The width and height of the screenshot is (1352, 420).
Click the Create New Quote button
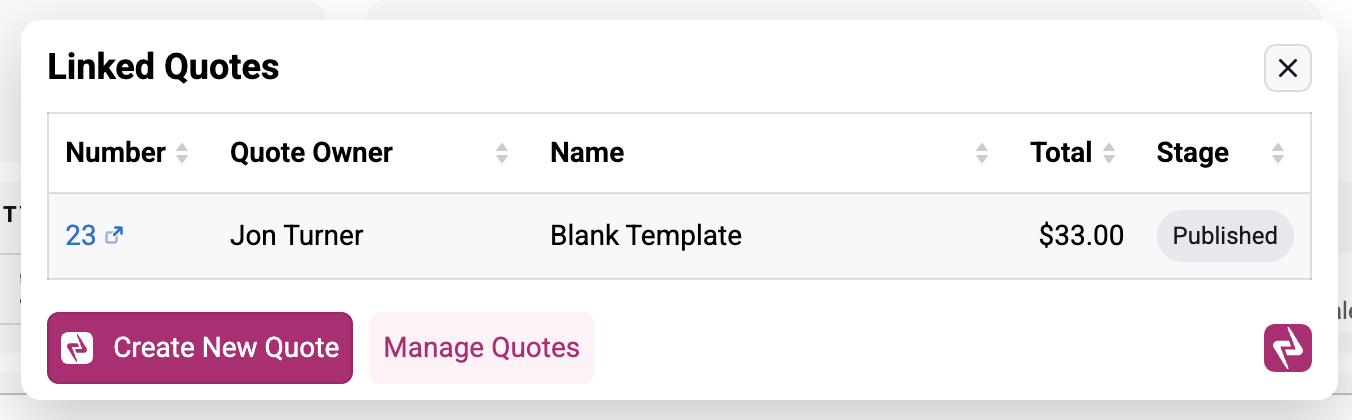[x=200, y=348]
